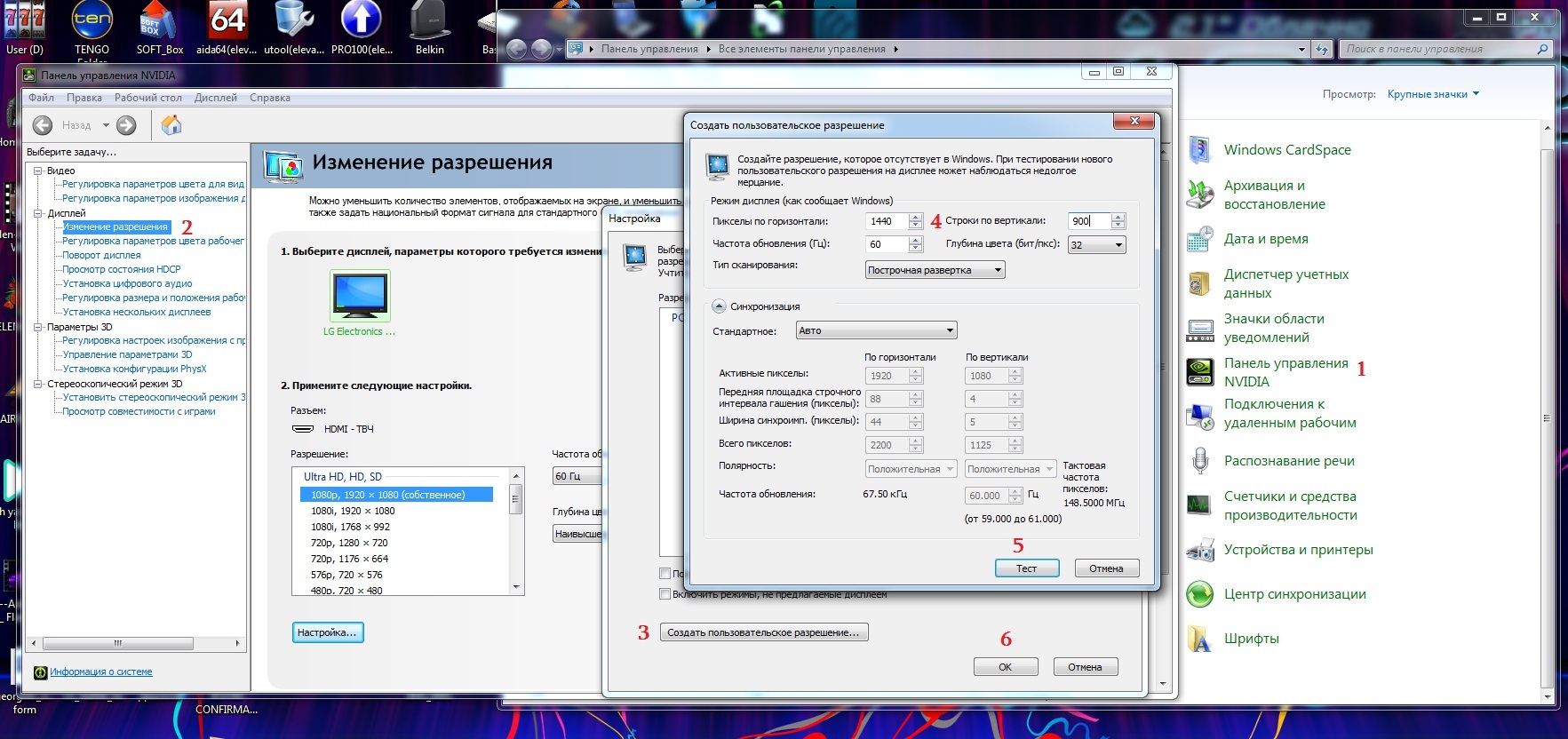Click the Пикселы по горизонтали field
Screen dimensions: 1568x739
pos(887,221)
